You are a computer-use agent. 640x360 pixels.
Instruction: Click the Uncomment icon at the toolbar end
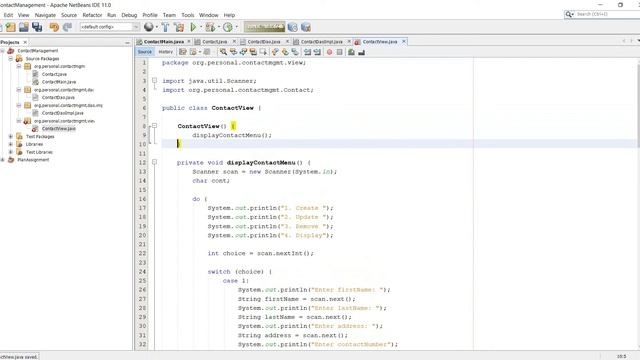pos(361,52)
